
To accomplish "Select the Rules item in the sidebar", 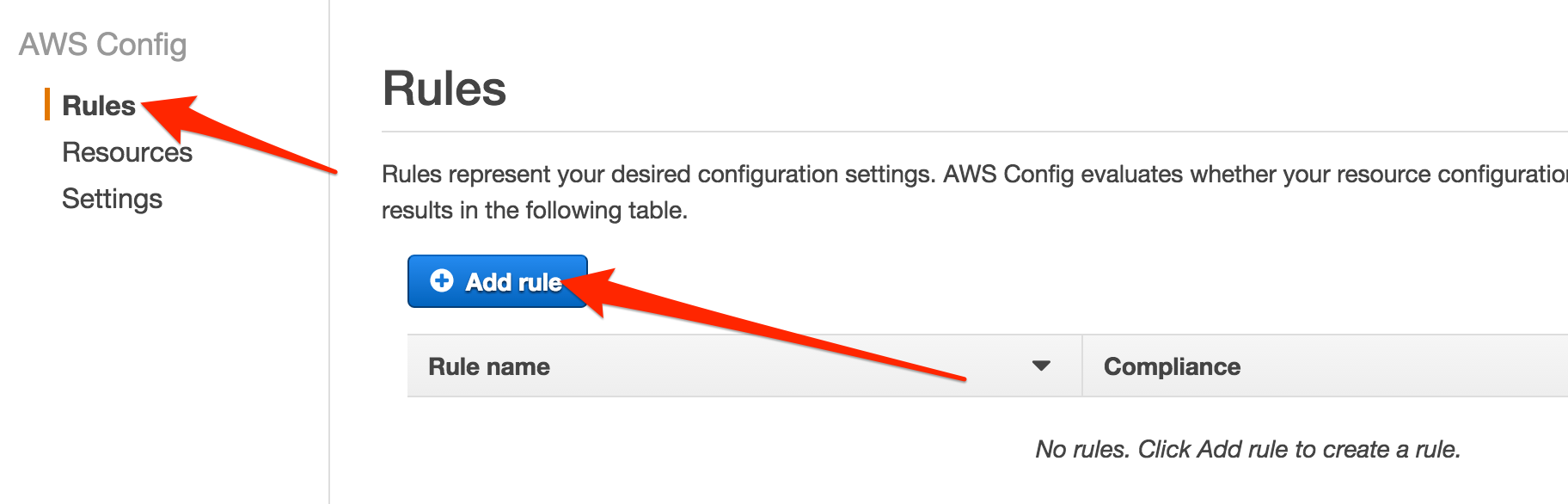I will [98, 105].
